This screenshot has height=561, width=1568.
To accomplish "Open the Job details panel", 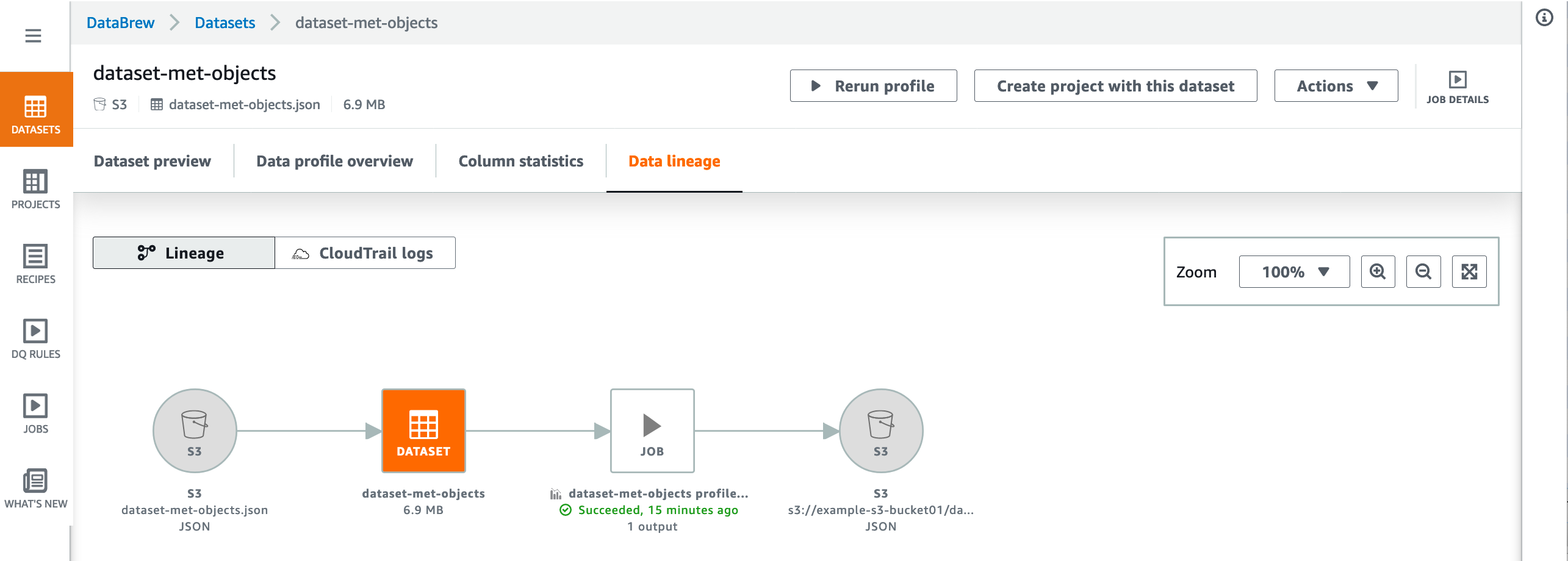I will (1458, 85).
